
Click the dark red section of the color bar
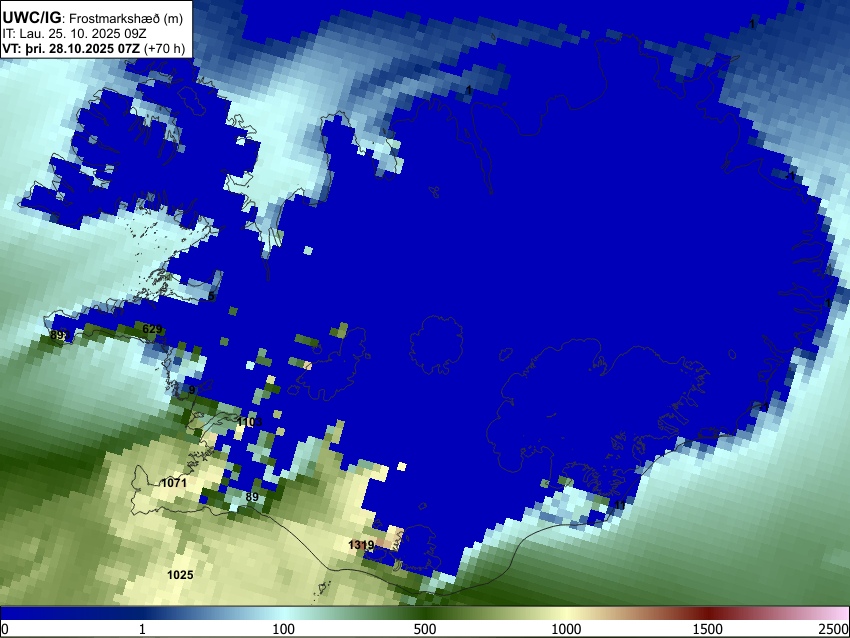(708, 614)
